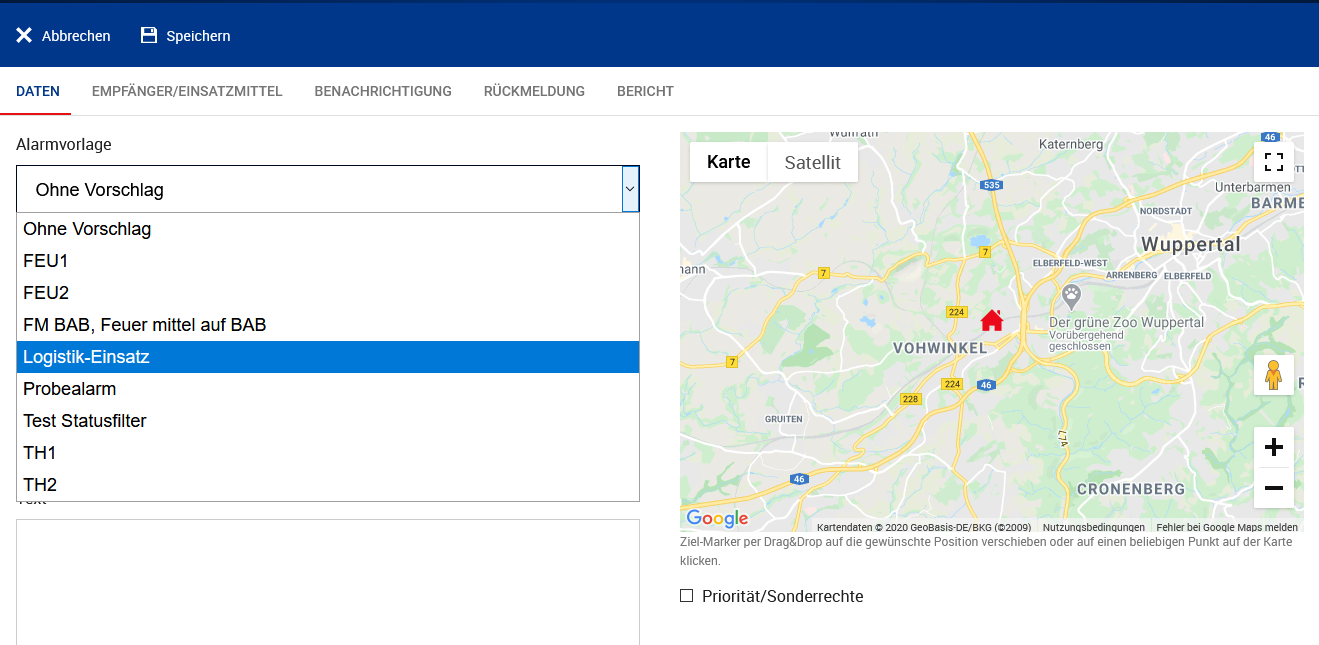Click the Street View pegman icon

1273,375
